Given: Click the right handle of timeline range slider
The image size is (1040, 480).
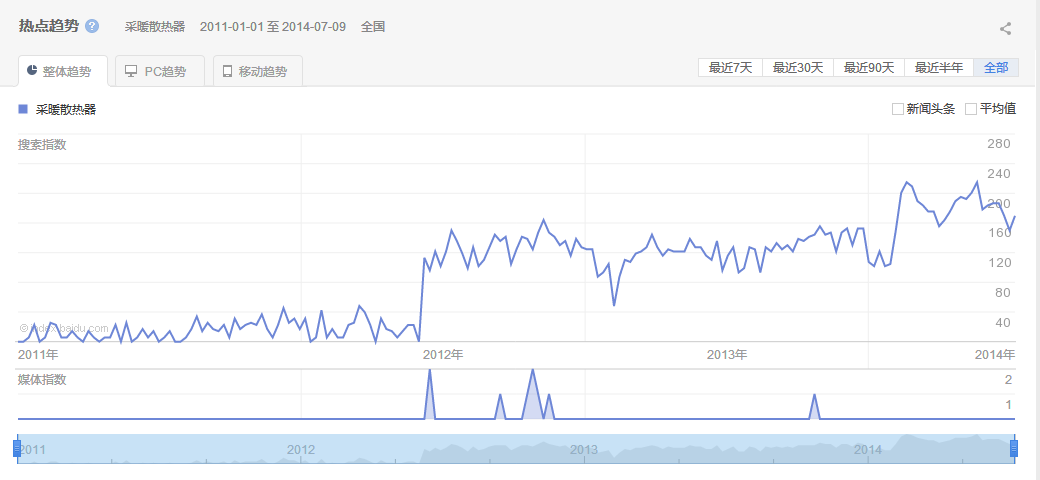Looking at the screenshot, I should point(1013,448).
